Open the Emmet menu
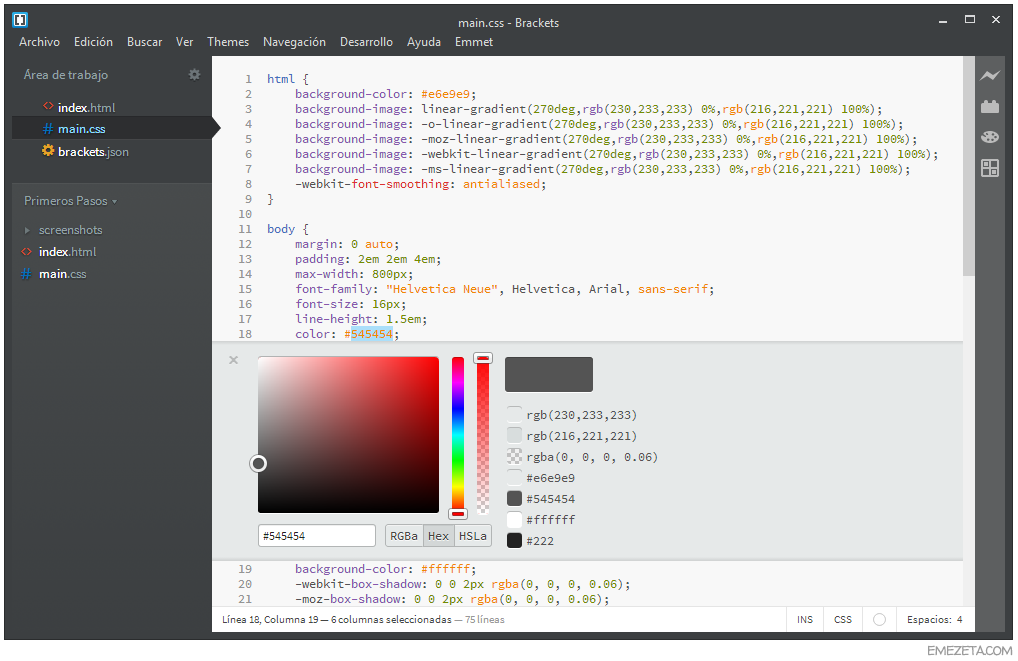This screenshot has width=1018, height=661. (x=474, y=42)
